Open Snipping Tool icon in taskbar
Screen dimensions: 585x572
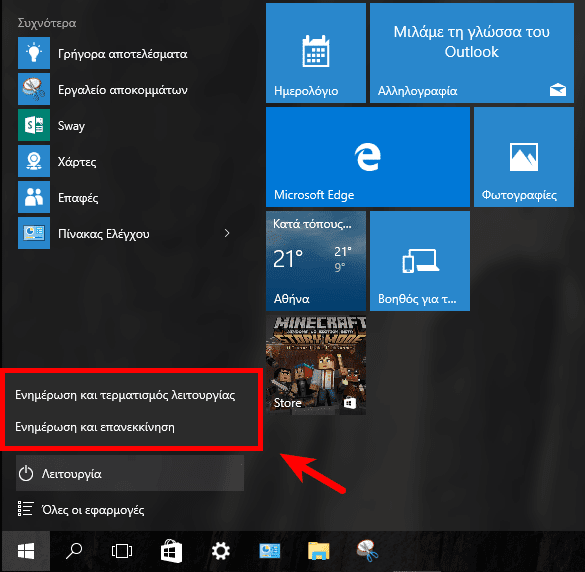(367, 551)
